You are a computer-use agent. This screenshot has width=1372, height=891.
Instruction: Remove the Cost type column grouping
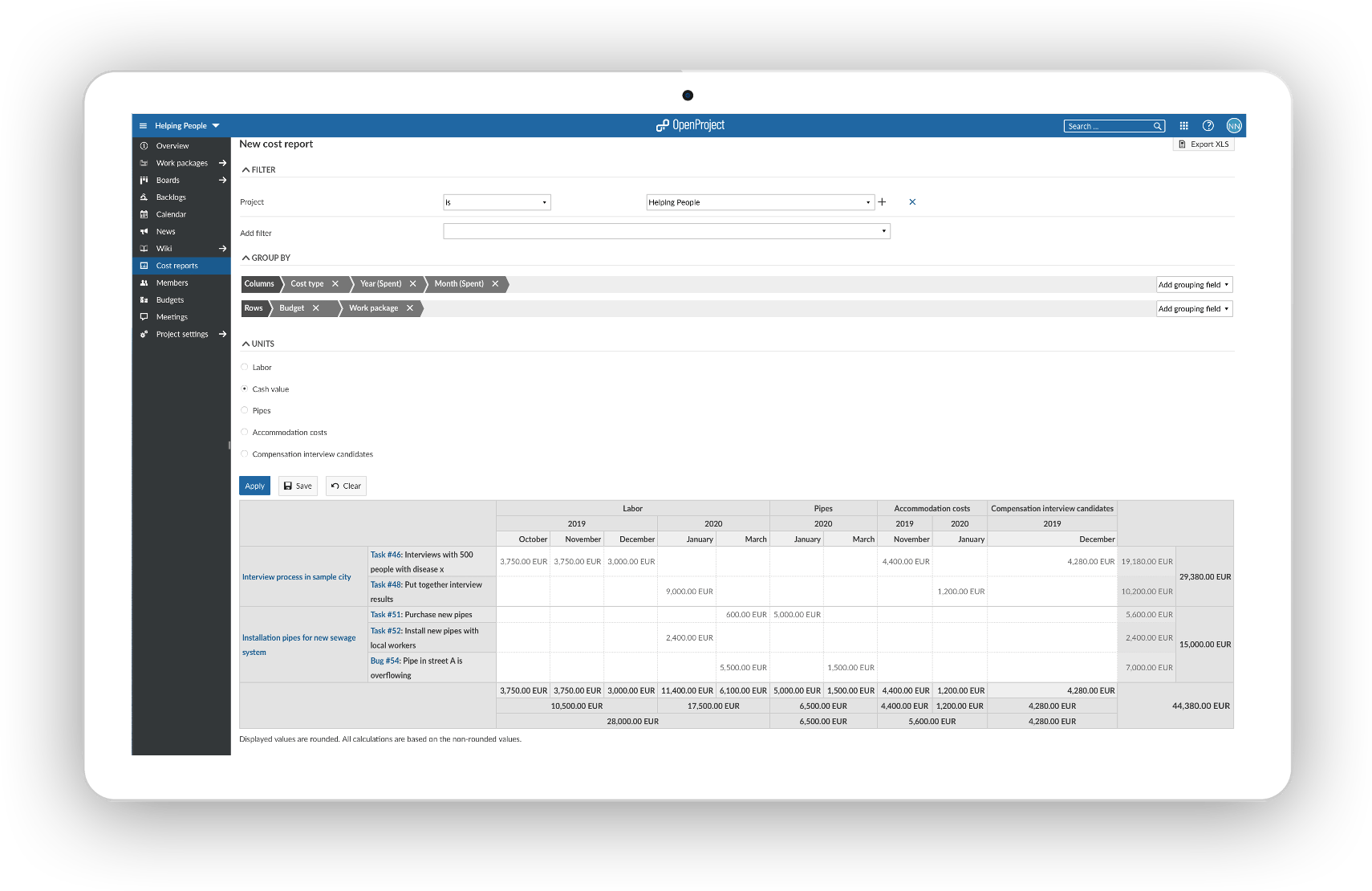335,284
